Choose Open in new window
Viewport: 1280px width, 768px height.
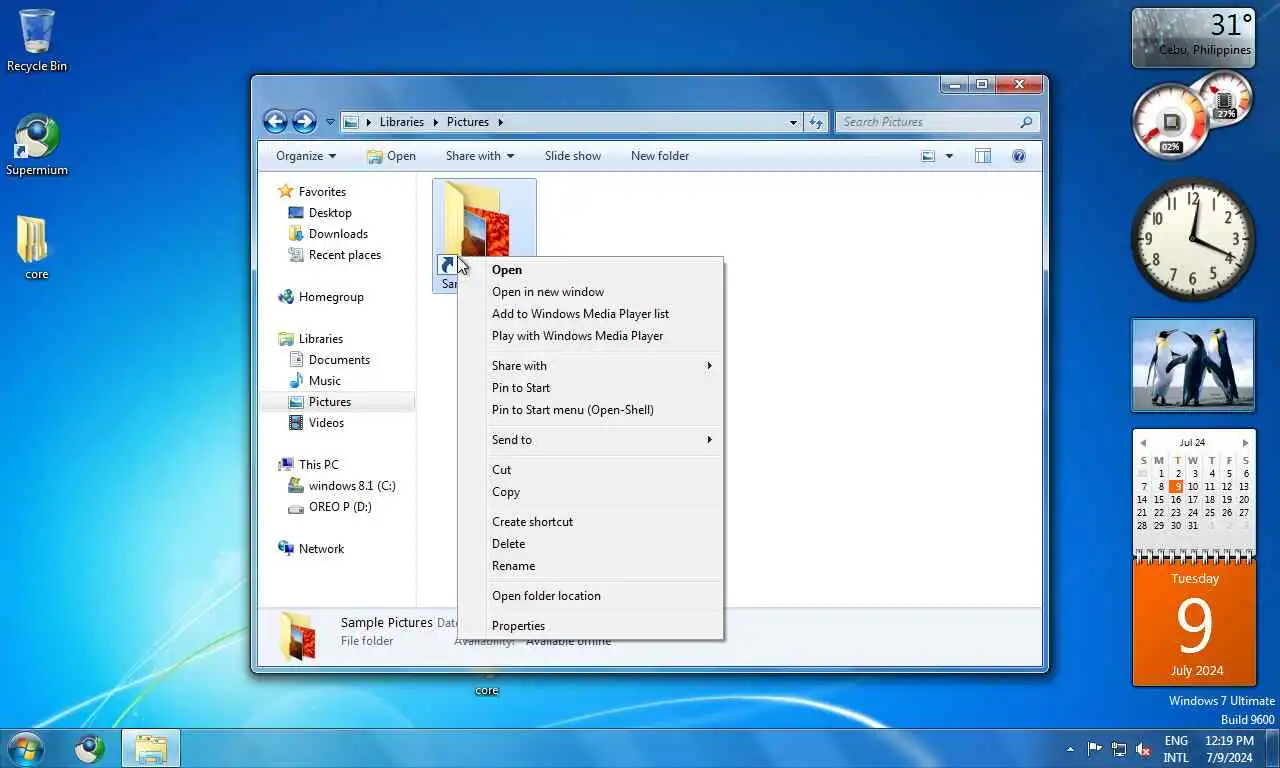tap(590, 292)
